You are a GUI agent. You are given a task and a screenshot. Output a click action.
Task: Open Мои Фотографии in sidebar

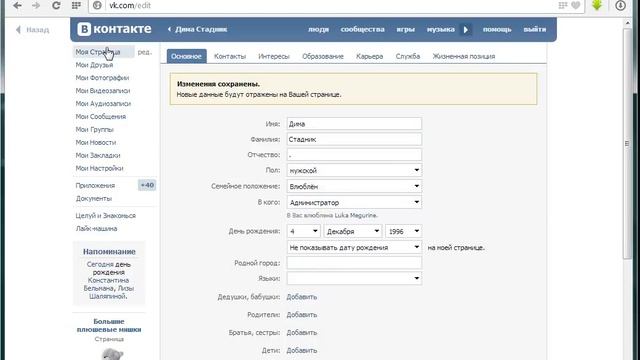[102, 78]
